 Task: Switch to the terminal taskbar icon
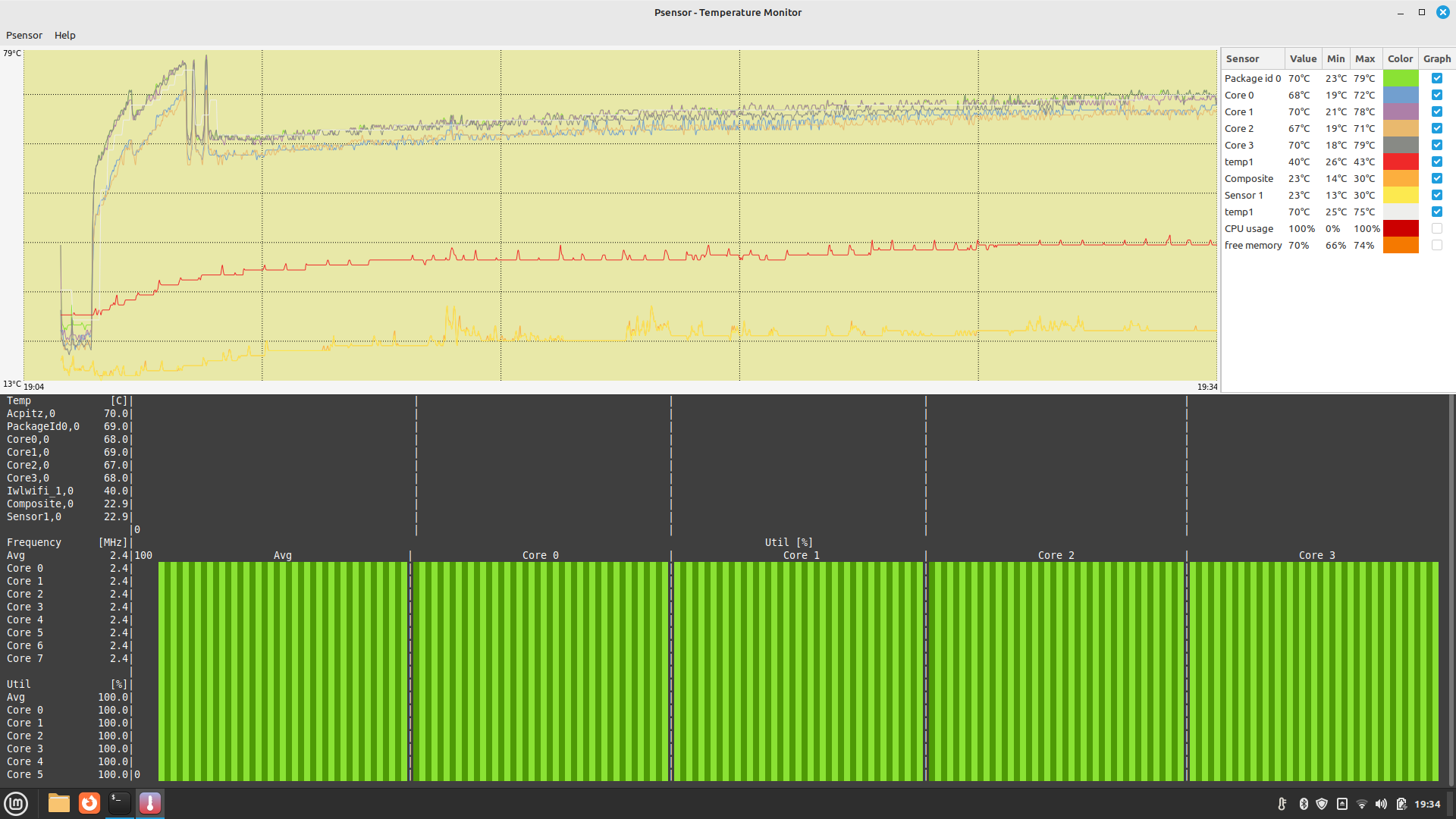click(120, 803)
